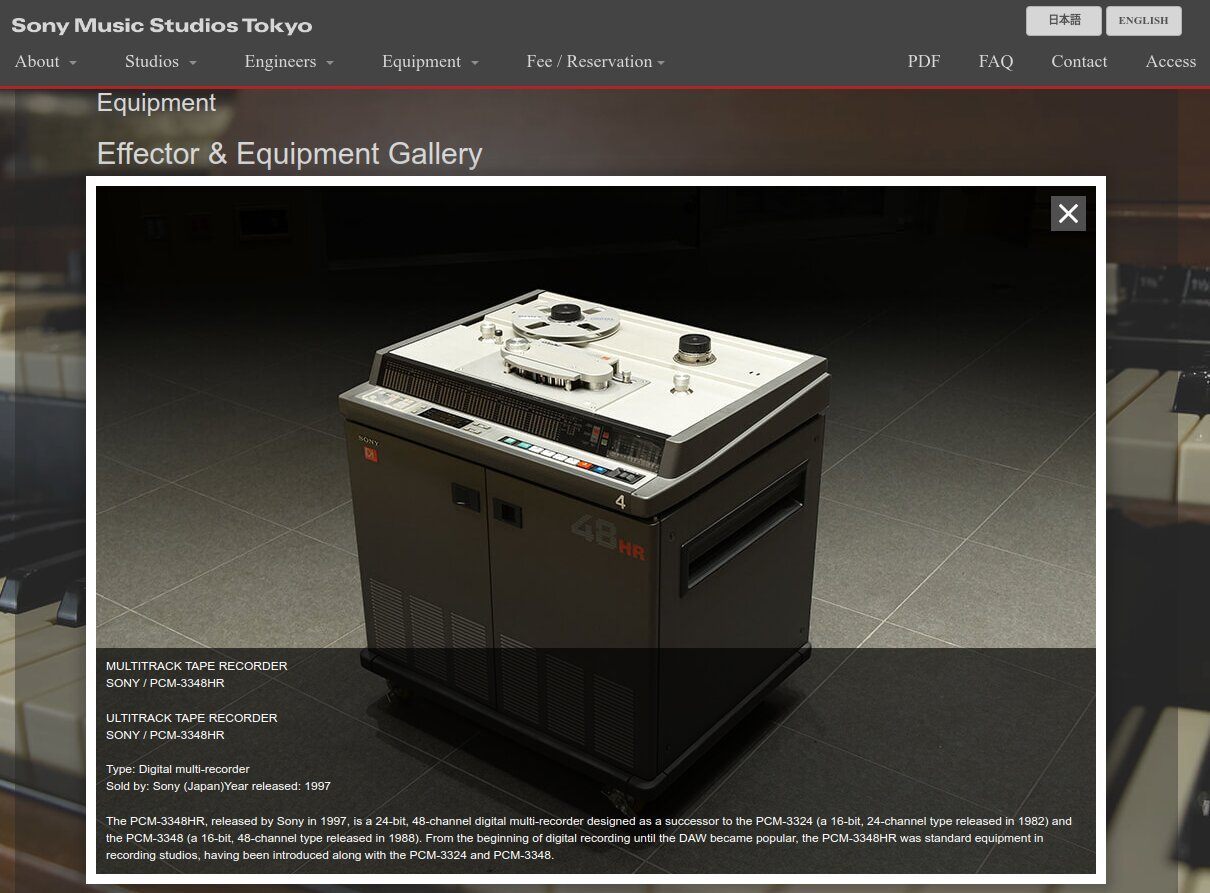Expand the Equipment dropdown menu
1210x893 pixels.
click(431, 61)
